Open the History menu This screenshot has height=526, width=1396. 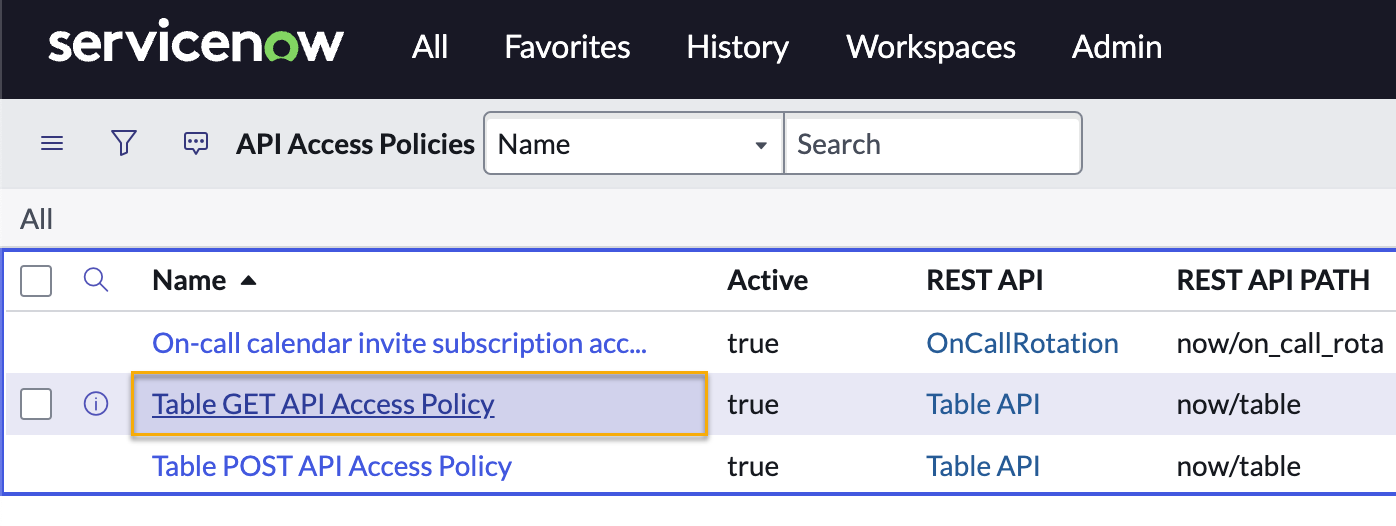[x=737, y=47]
